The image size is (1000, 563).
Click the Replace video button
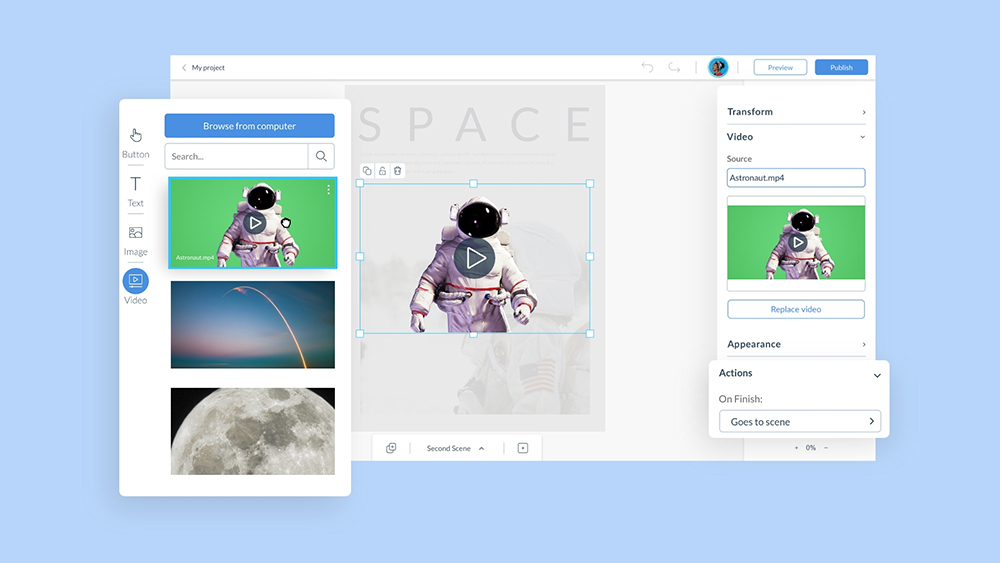click(796, 309)
